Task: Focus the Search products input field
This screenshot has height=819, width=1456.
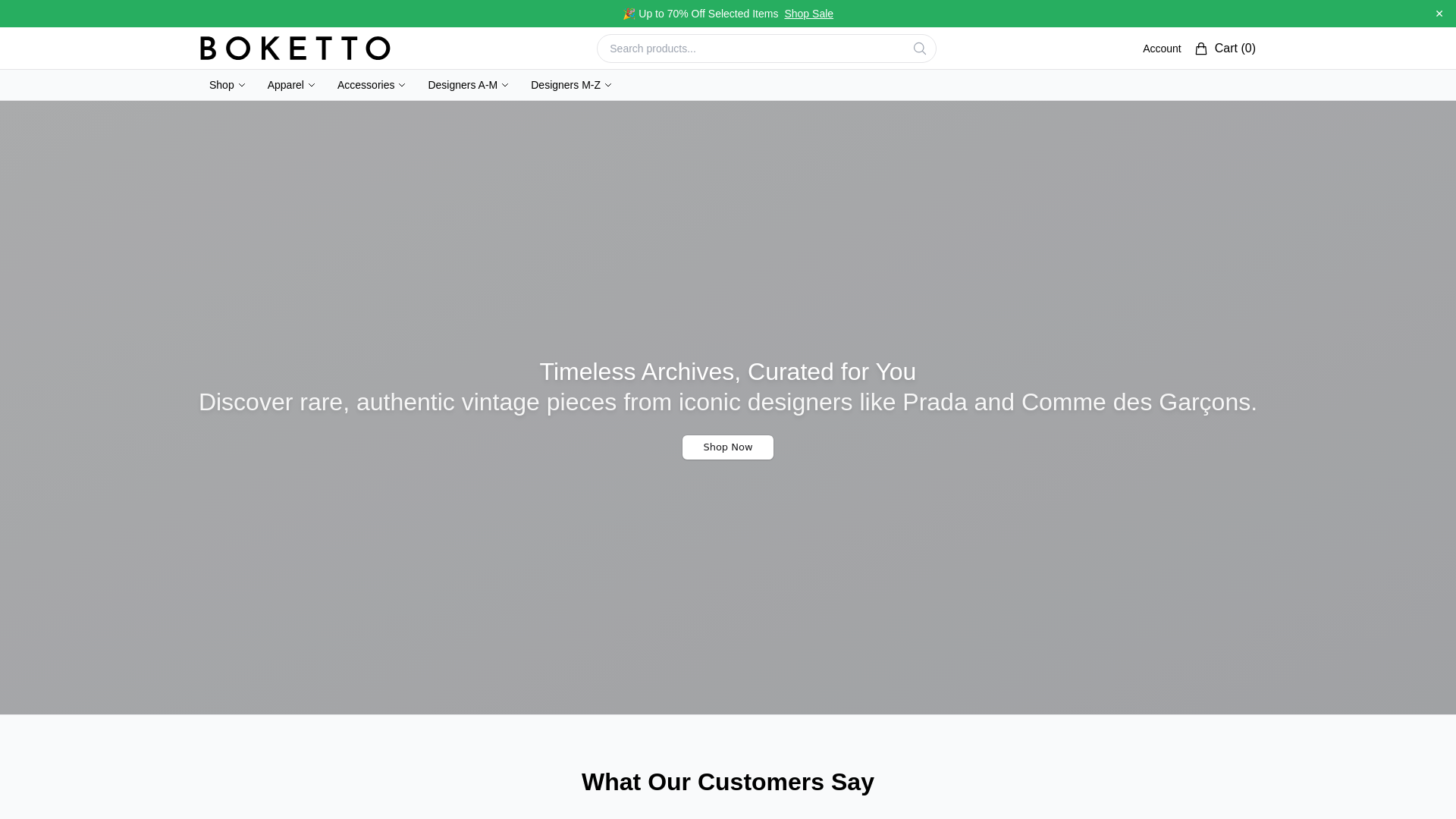Action: tap(766, 49)
